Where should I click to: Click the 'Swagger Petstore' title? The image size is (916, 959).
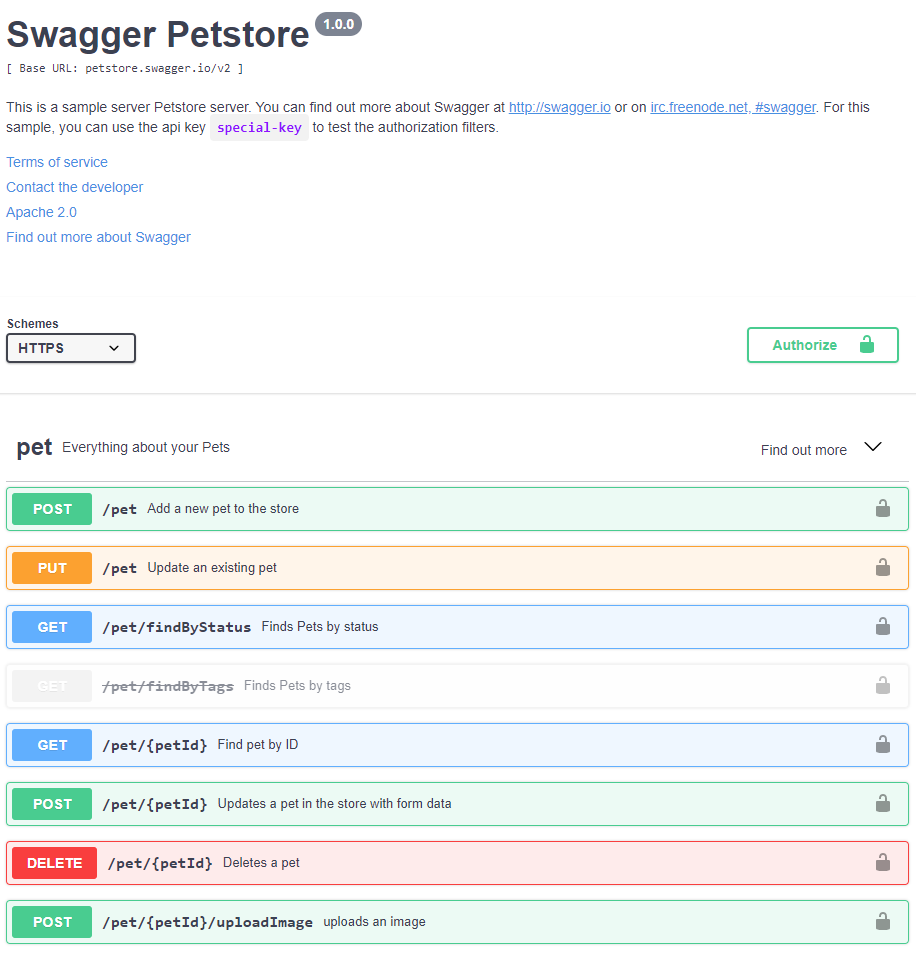(158, 34)
